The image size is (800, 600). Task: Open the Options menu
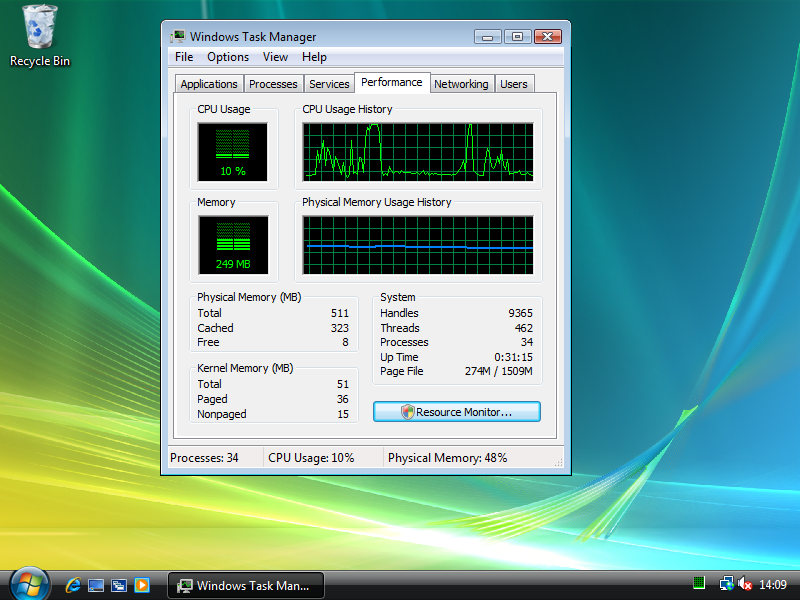(228, 57)
